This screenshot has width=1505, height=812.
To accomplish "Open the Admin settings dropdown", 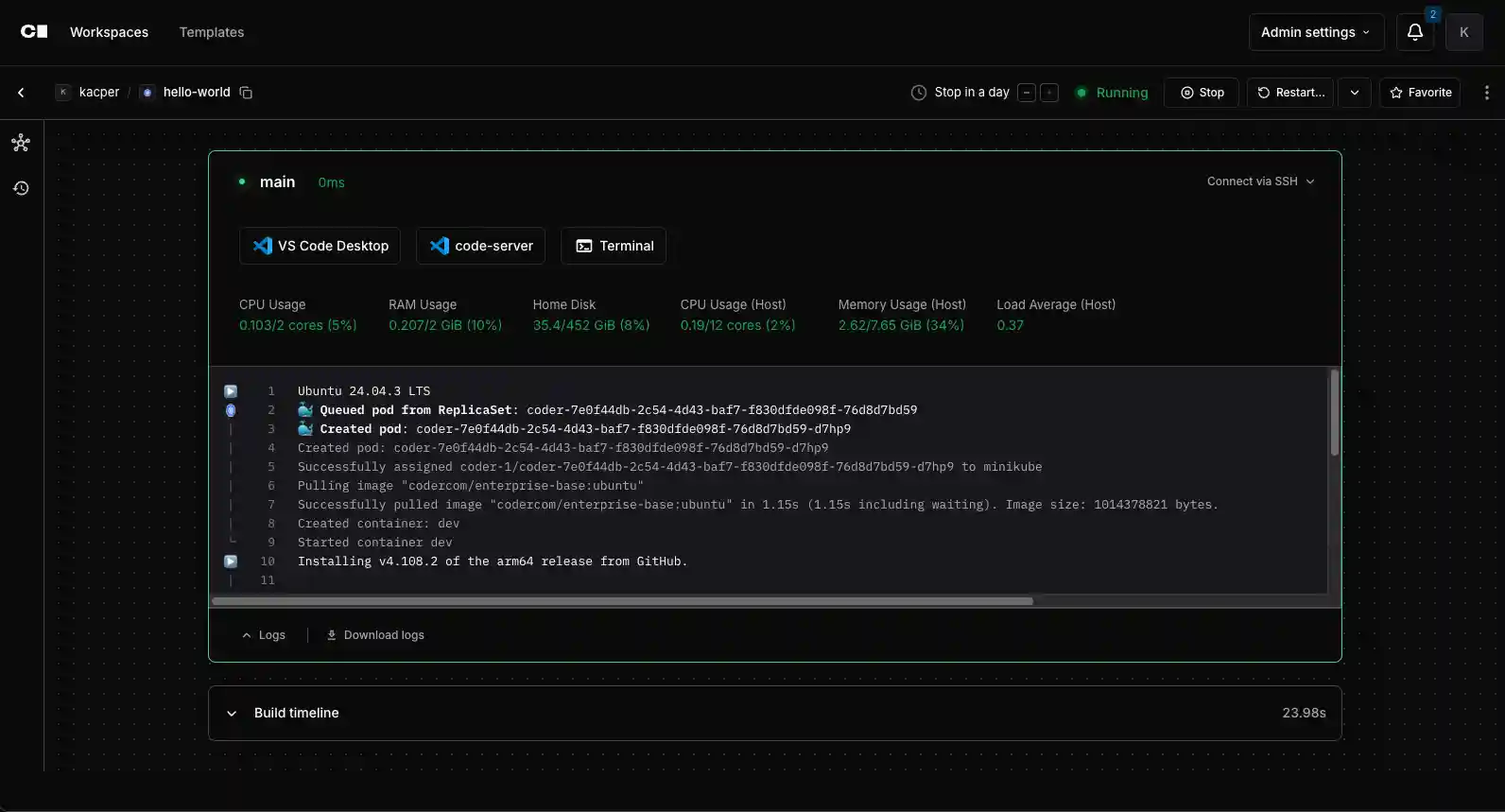I will click(1315, 32).
